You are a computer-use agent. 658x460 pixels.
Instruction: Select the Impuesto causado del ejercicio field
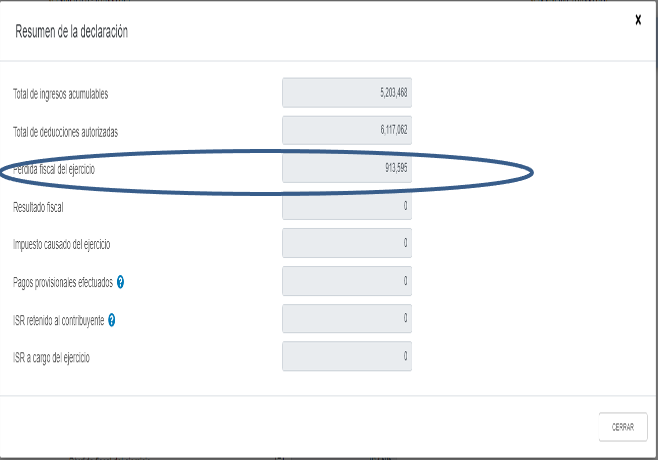click(x=347, y=243)
